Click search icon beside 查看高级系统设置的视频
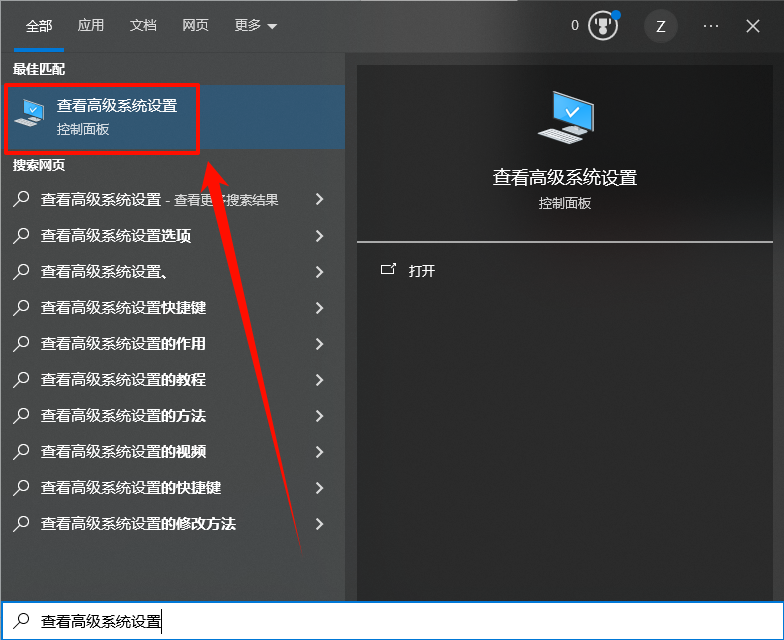The image size is (784, 640). coord(21,451)
